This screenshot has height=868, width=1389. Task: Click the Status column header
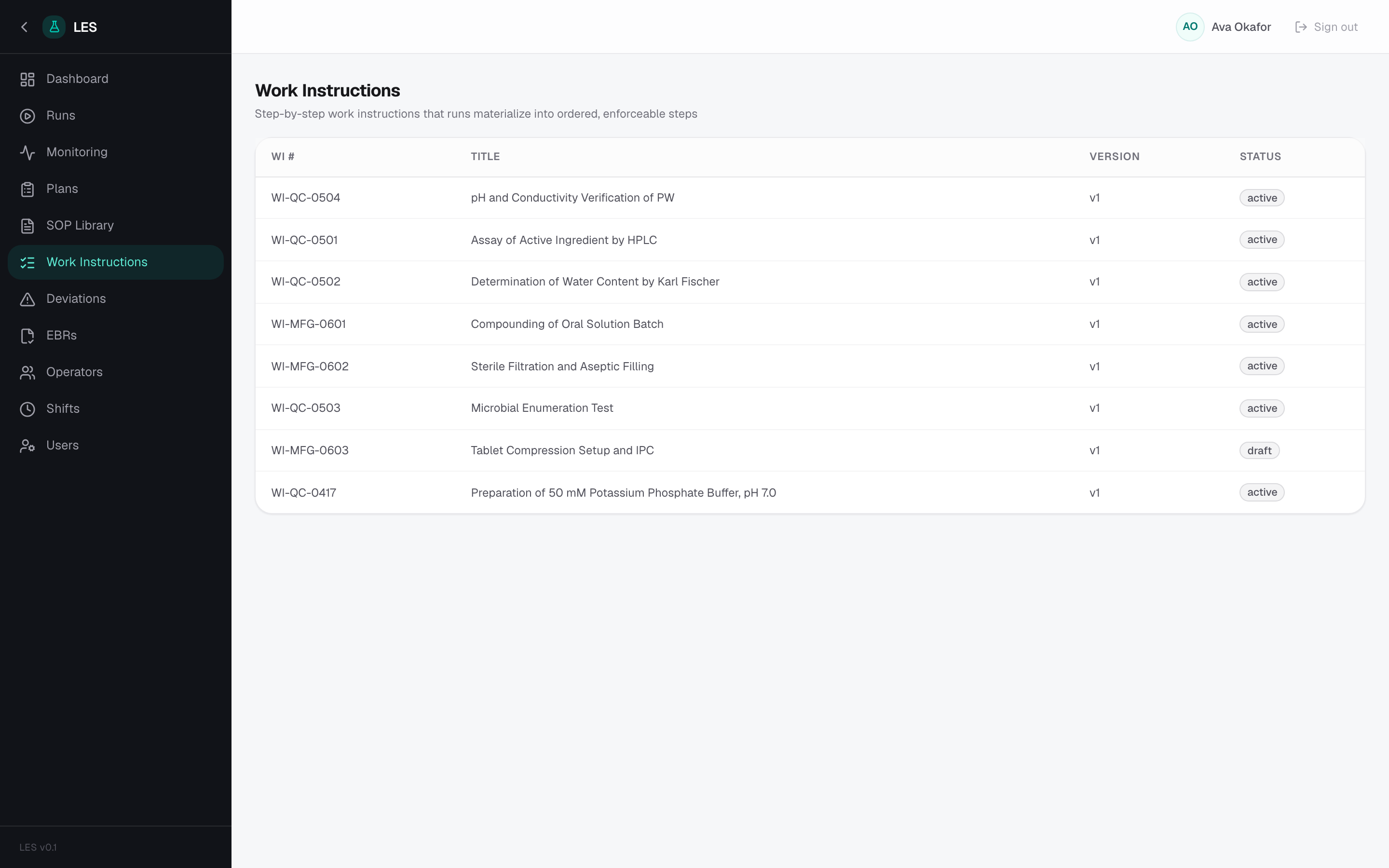pyautogui.click(x=1260, y=157)
